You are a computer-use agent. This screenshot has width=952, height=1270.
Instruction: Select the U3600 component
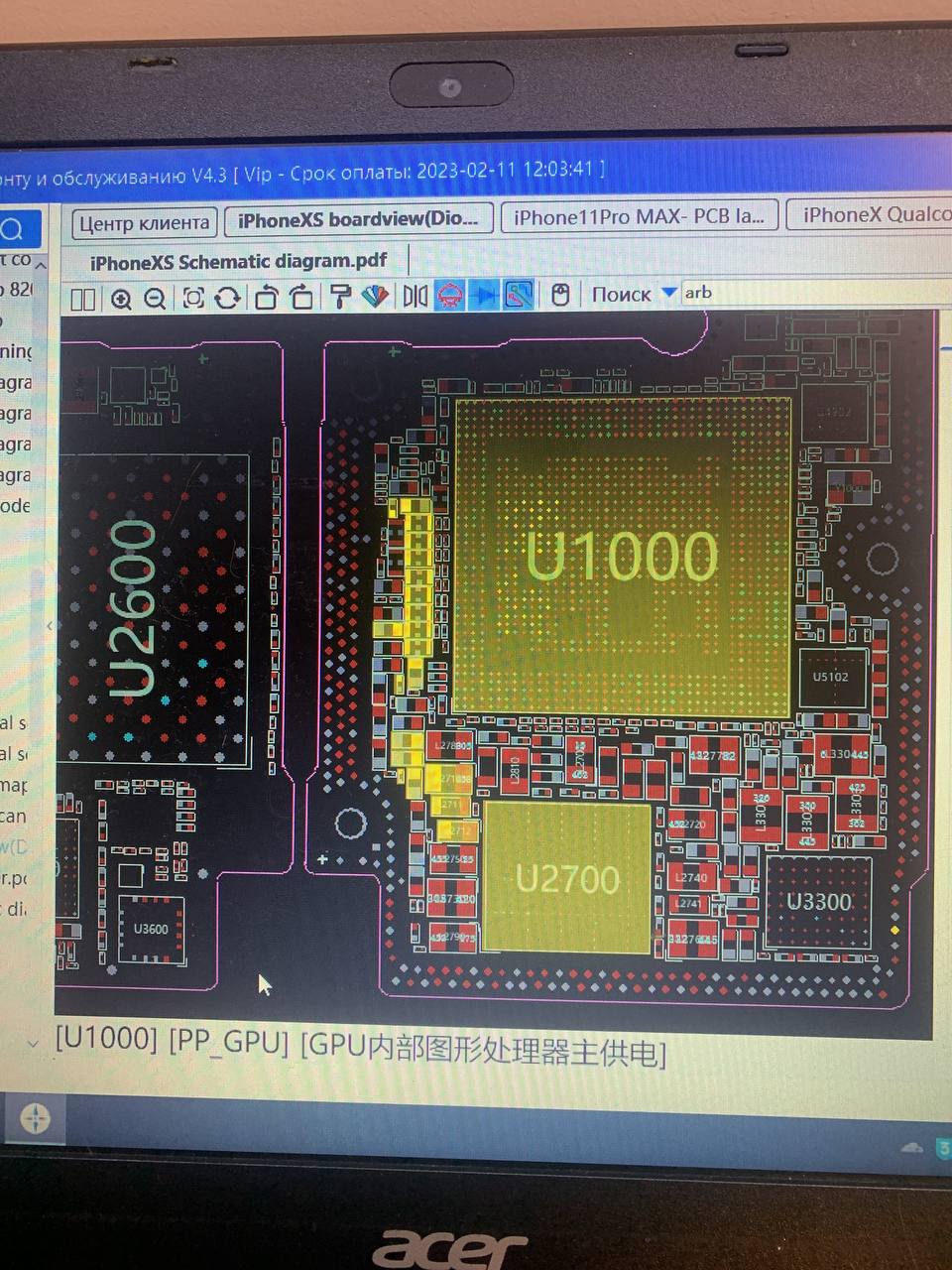tap(151, 929)
